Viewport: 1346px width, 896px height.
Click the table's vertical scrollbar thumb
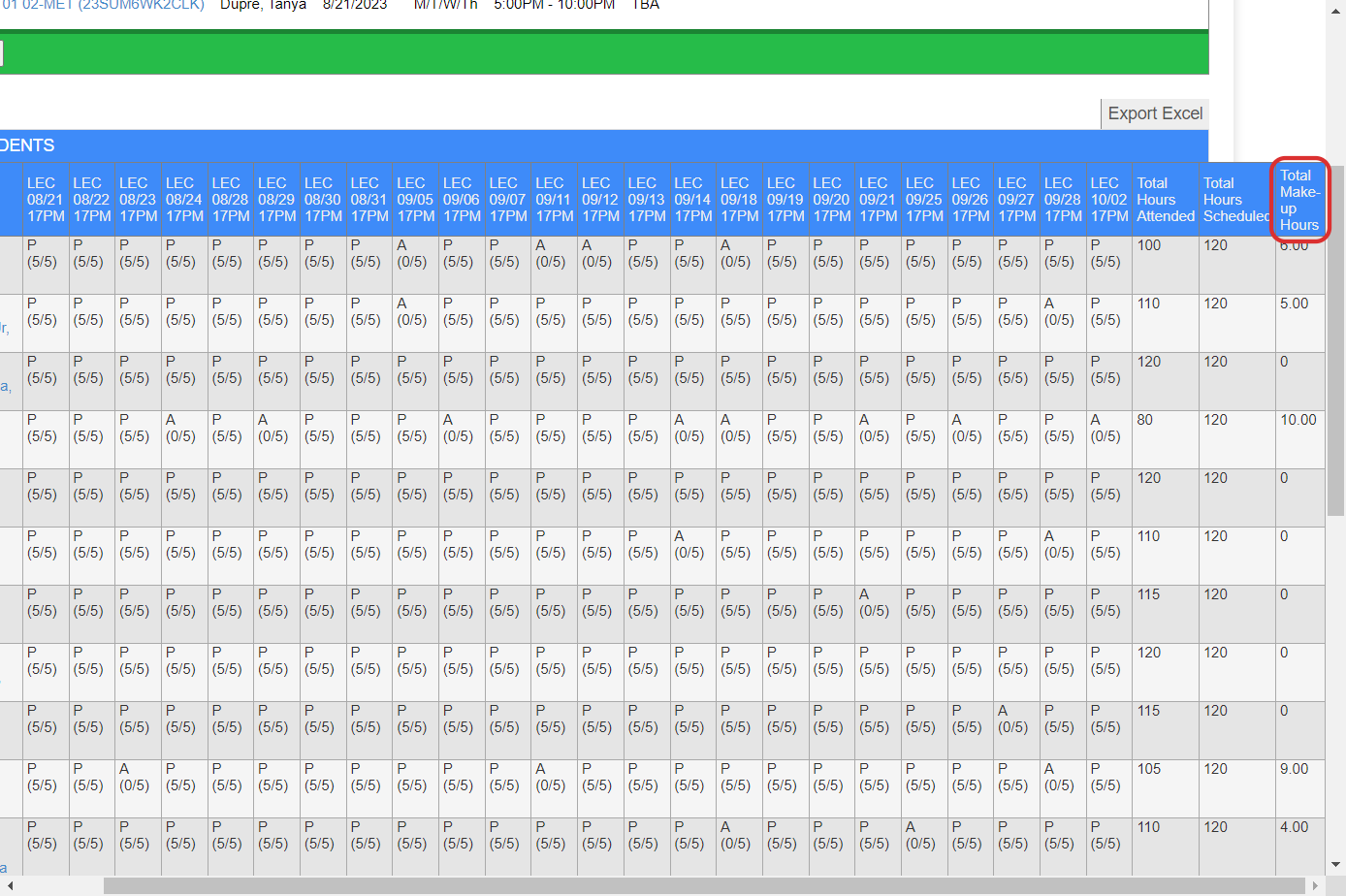1335,339
